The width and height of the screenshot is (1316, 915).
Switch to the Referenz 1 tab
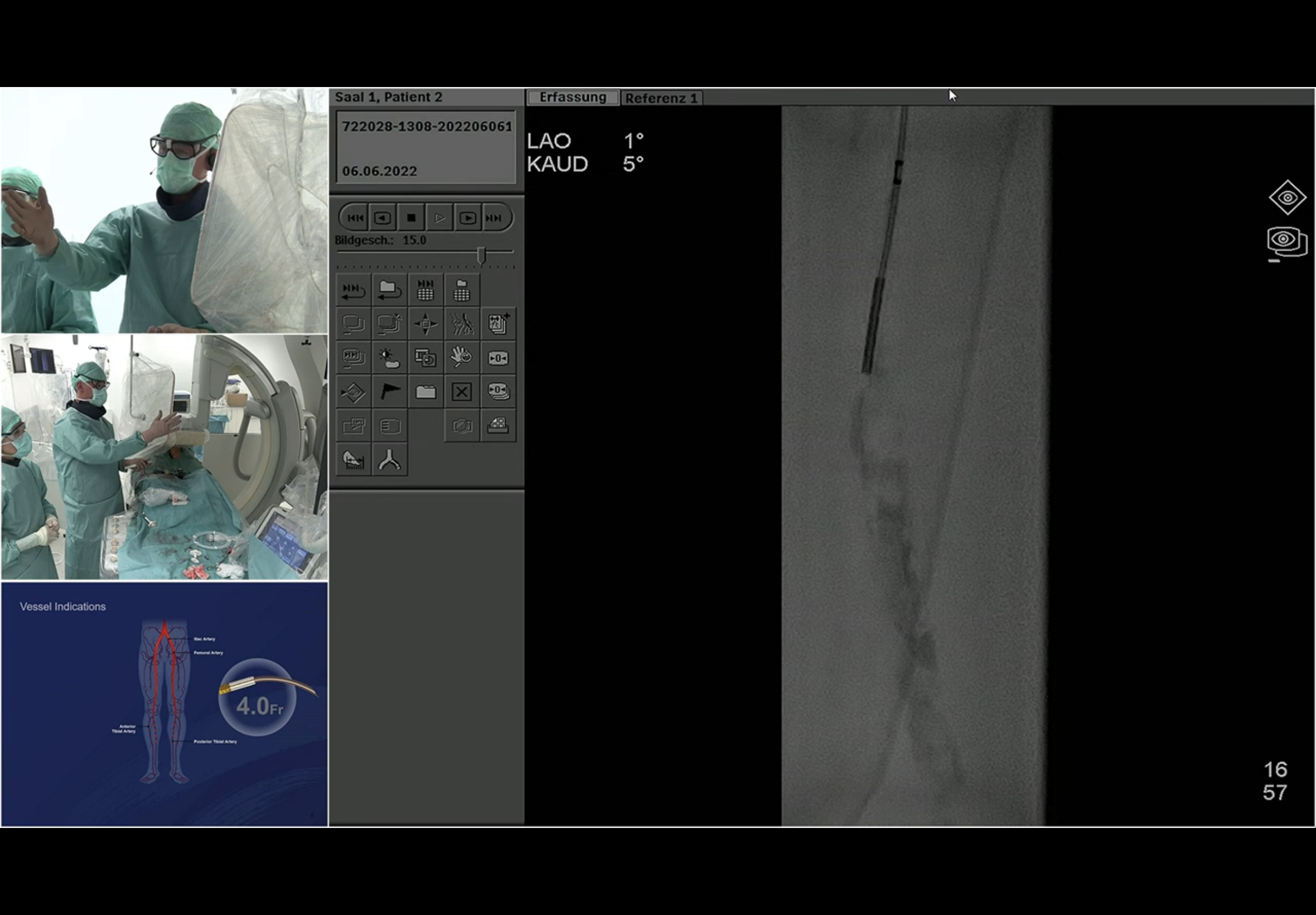pyautogui.click(x=661, y=98)
